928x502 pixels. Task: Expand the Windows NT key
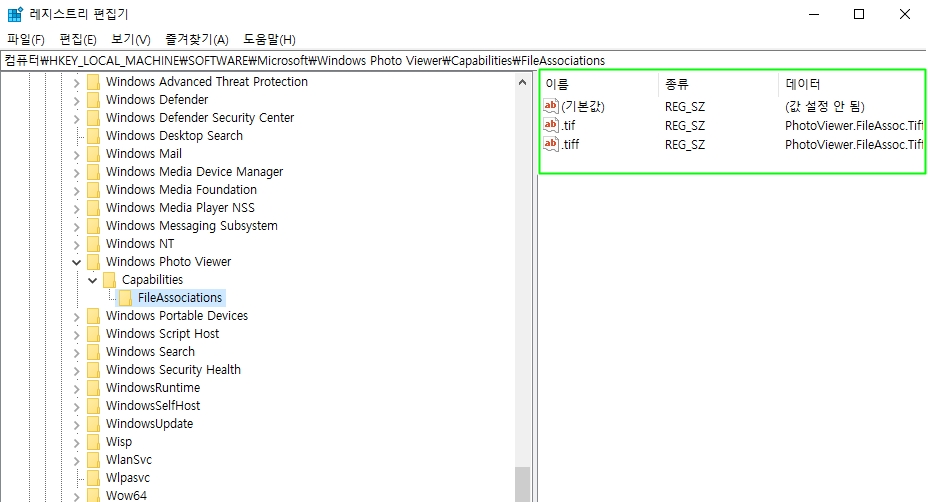[76, 245]
